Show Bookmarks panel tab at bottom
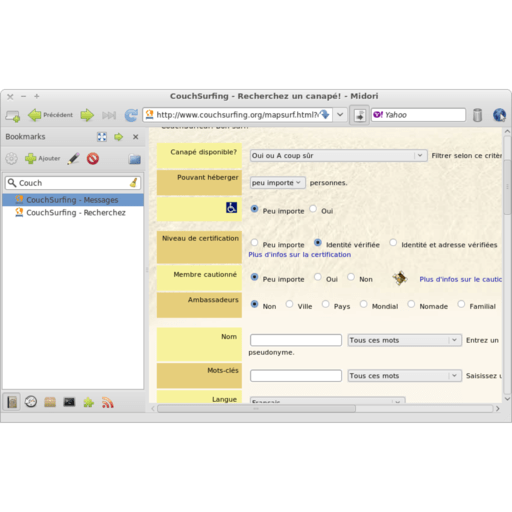 click(12, 402)
